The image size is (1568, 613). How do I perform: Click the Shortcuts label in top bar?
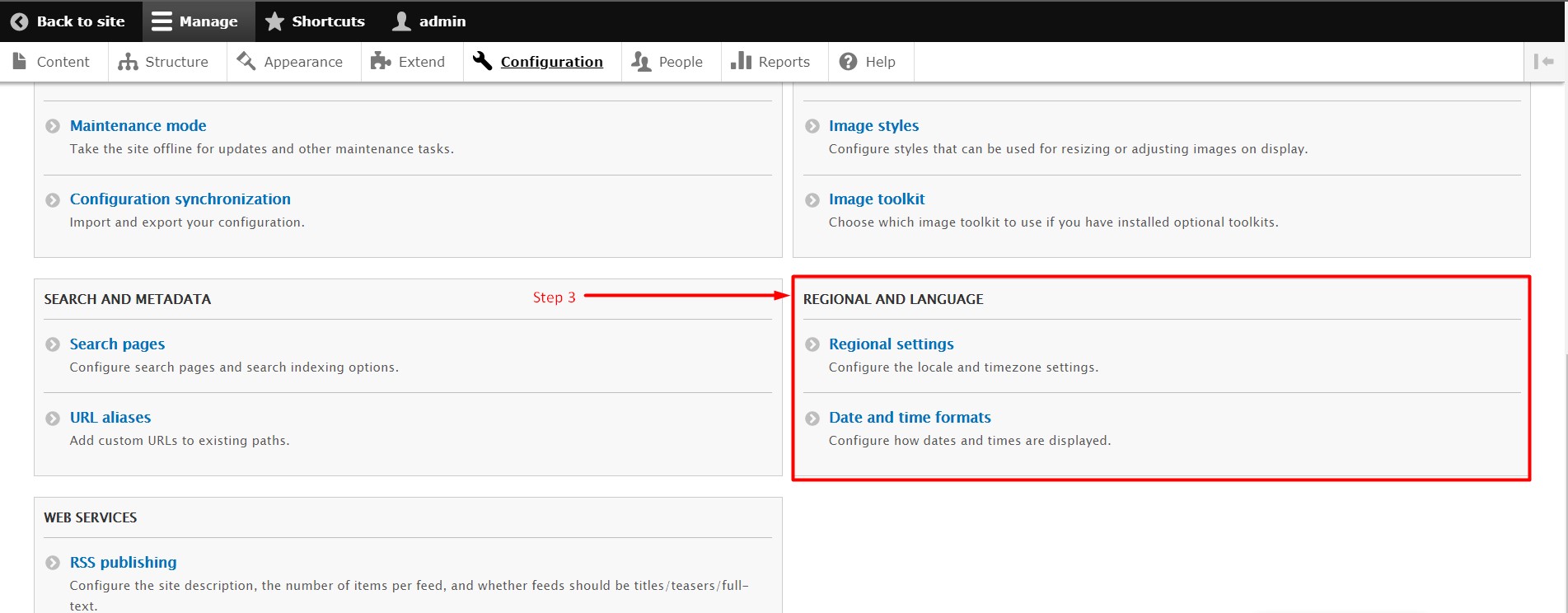(328, 21)
